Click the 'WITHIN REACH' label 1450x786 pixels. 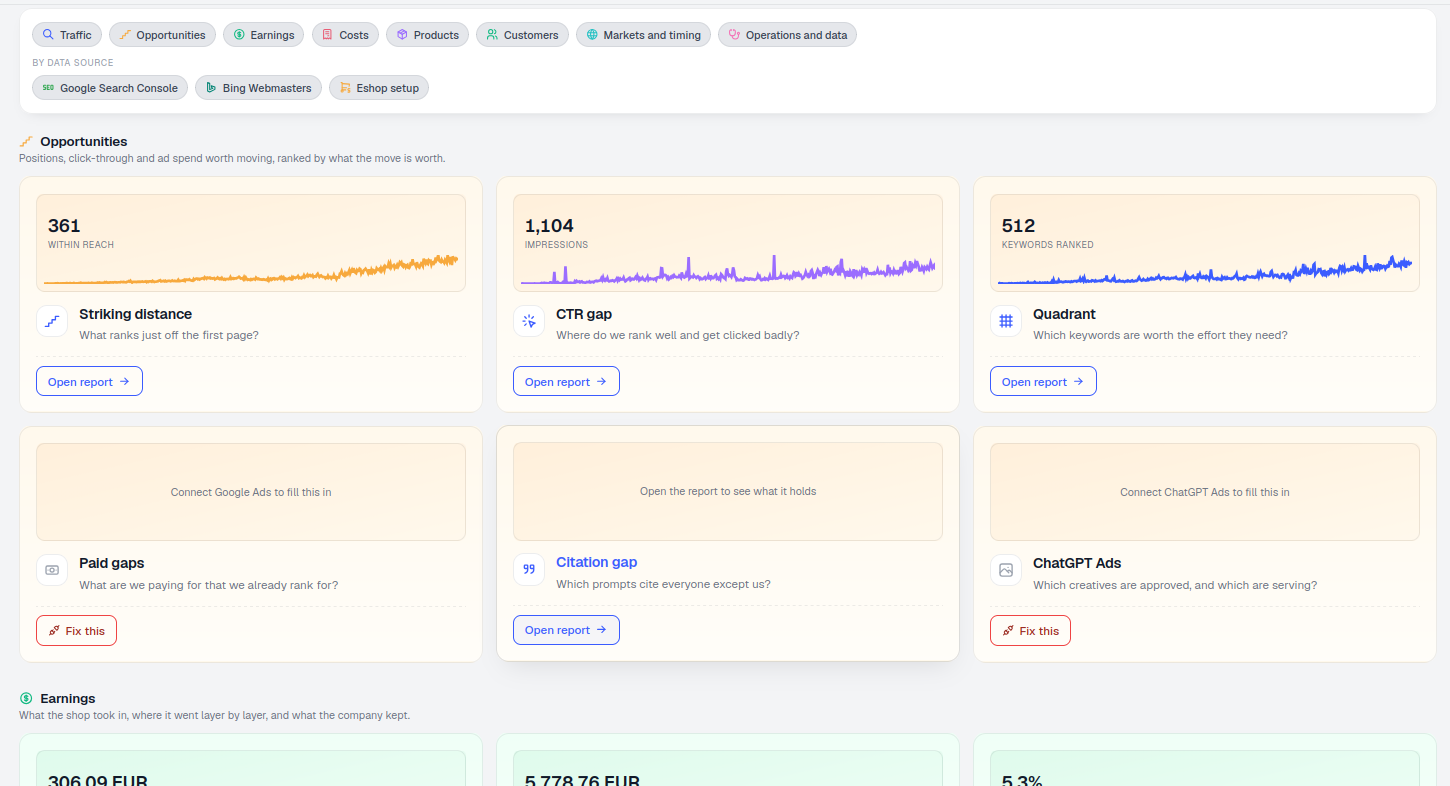(x=81, y=245)
